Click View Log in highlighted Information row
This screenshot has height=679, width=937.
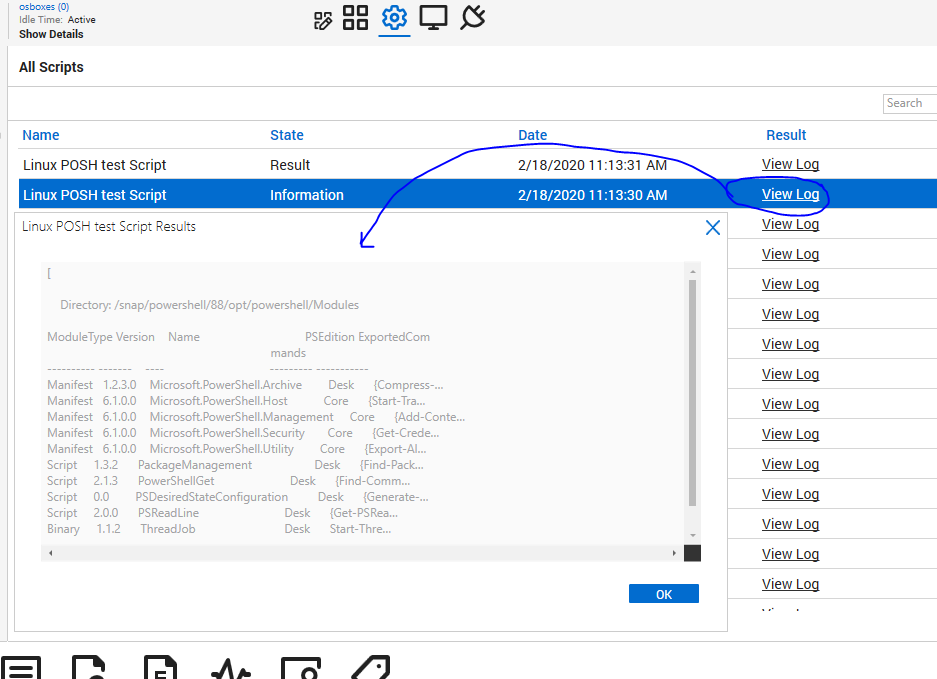click(790, 195)
